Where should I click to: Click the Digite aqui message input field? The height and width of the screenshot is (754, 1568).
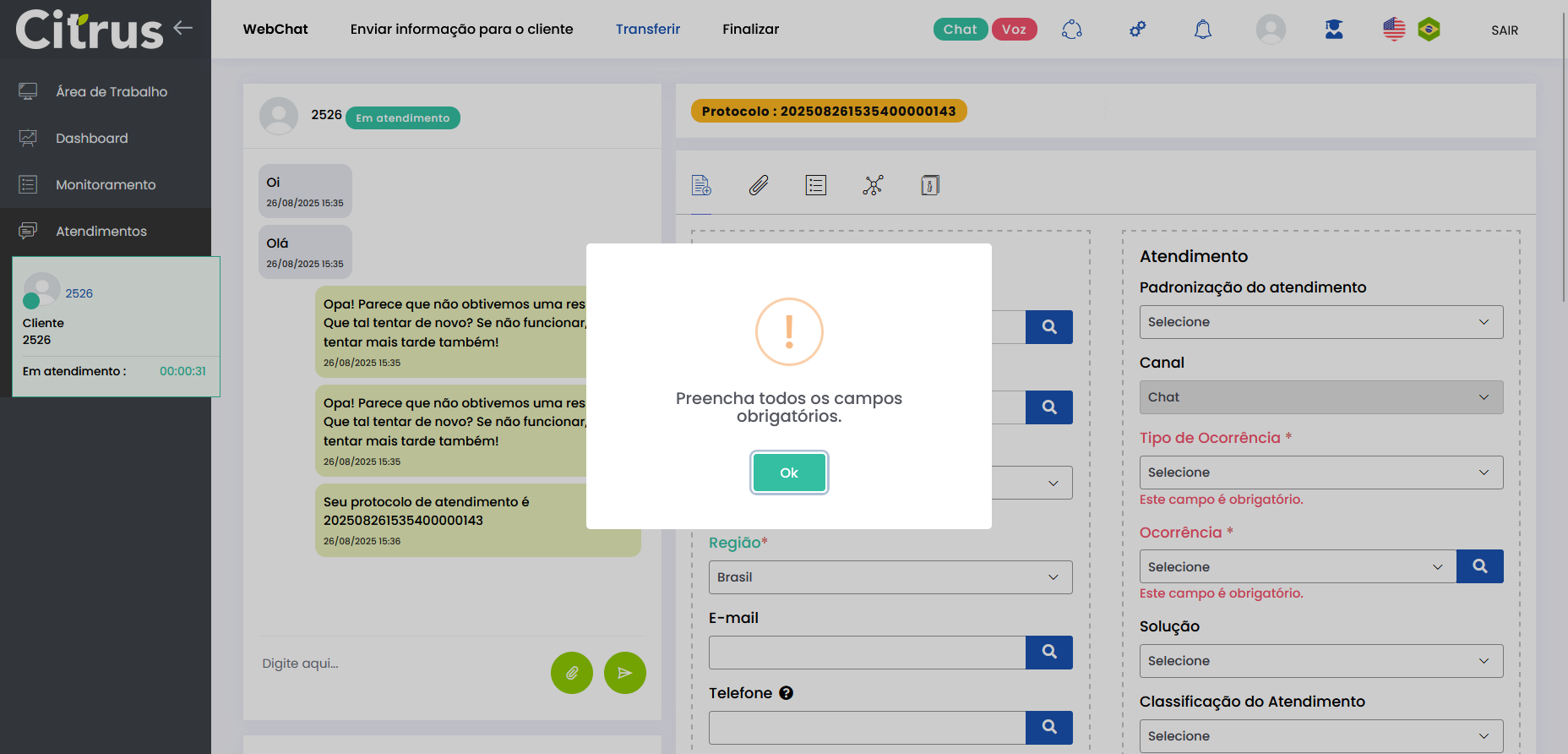click(397, 664)
